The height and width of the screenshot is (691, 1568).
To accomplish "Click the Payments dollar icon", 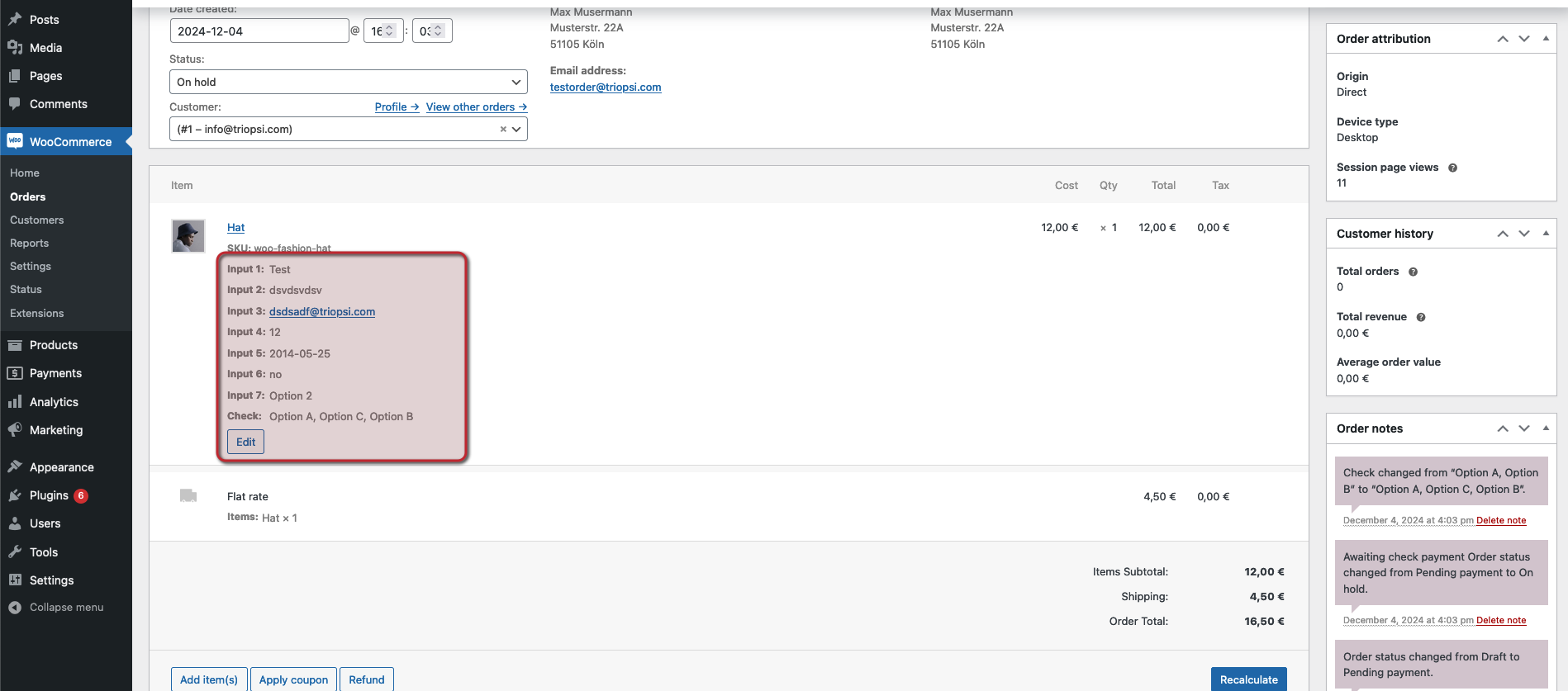I will coord(15,373).
